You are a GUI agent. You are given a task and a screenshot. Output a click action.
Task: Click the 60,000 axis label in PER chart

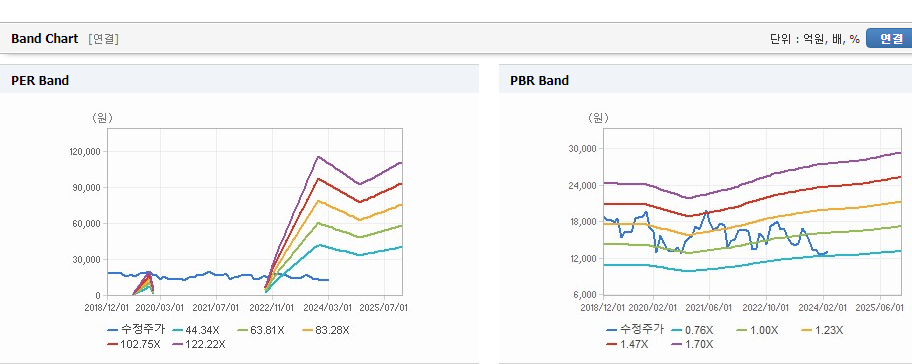(x=88, y=224)
